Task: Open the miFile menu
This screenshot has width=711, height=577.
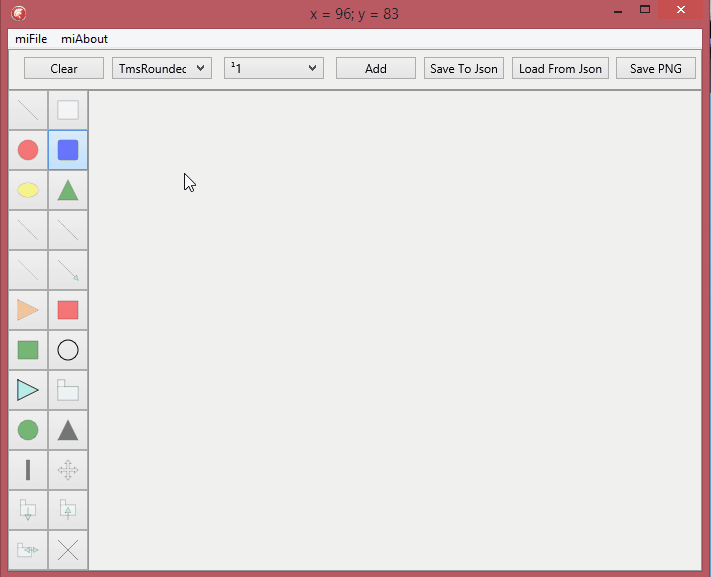Action: (31, 39)
